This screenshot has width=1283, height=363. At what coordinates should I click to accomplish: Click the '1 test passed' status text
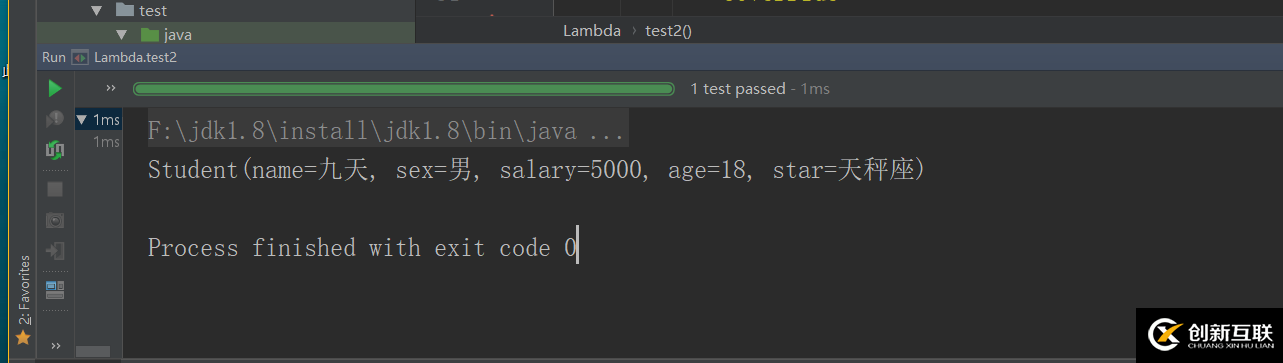pos(738,89)
